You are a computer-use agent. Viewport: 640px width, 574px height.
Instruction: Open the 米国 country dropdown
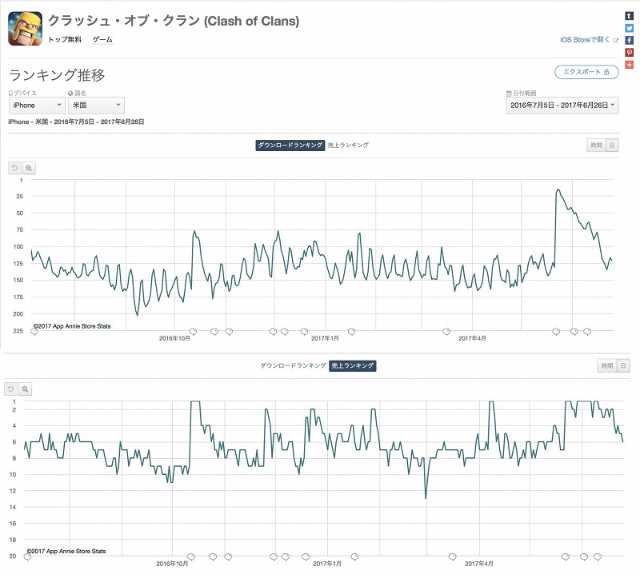(97, 104)
